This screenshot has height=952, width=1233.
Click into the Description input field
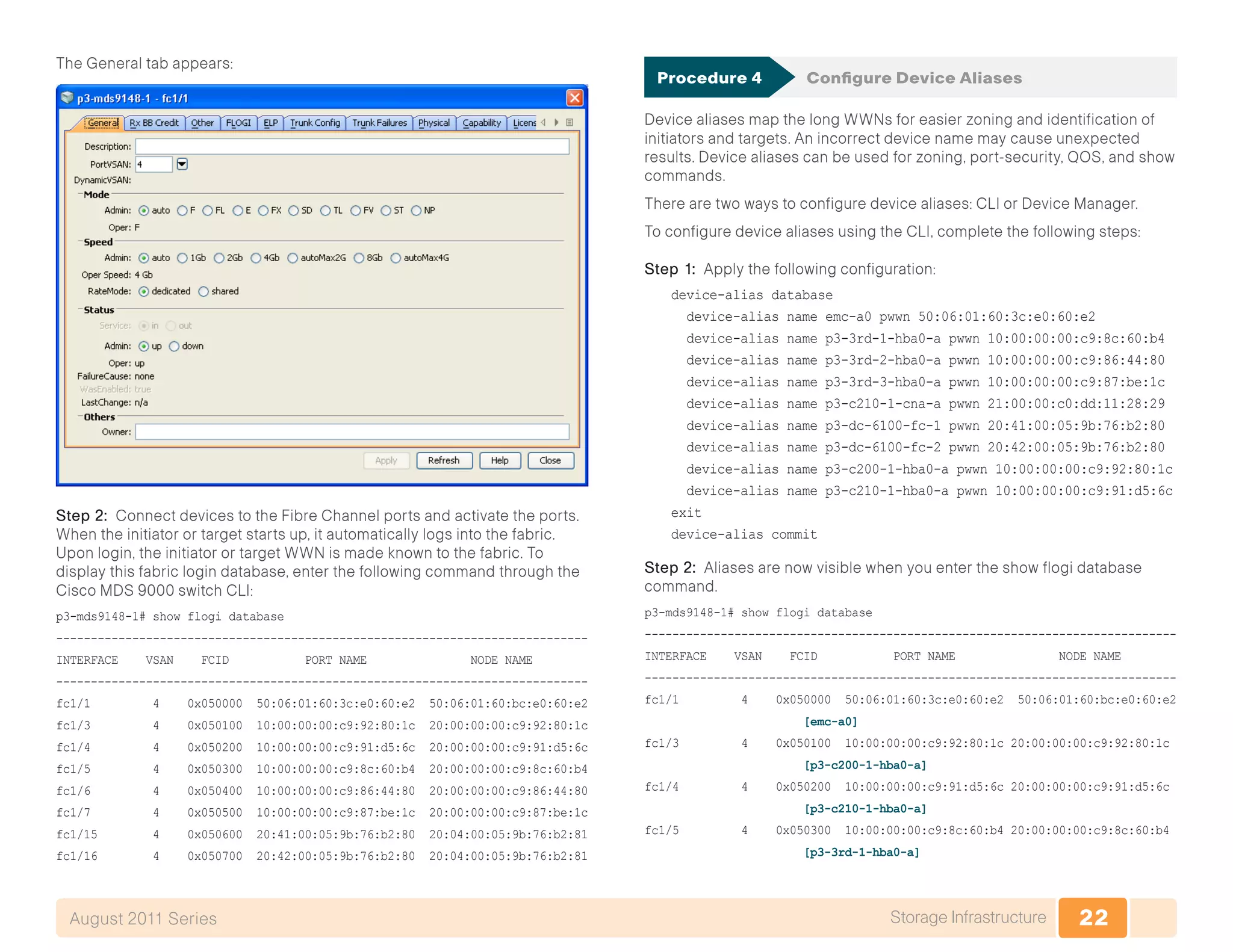(x=352, y=146)
